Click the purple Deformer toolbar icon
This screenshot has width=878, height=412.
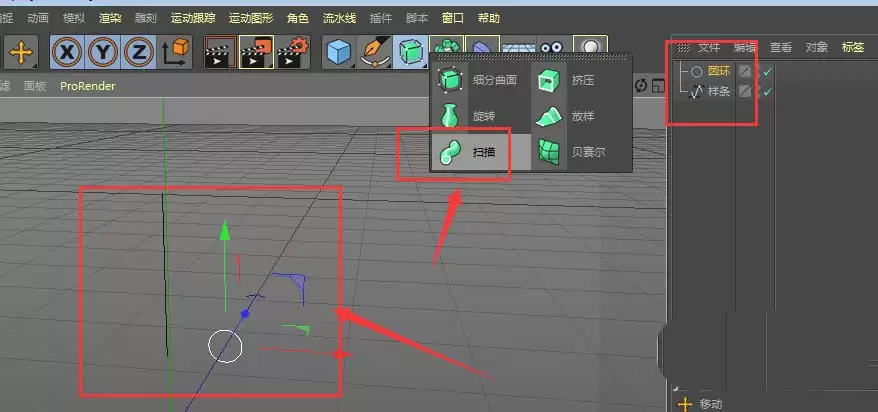click(482, 45)
